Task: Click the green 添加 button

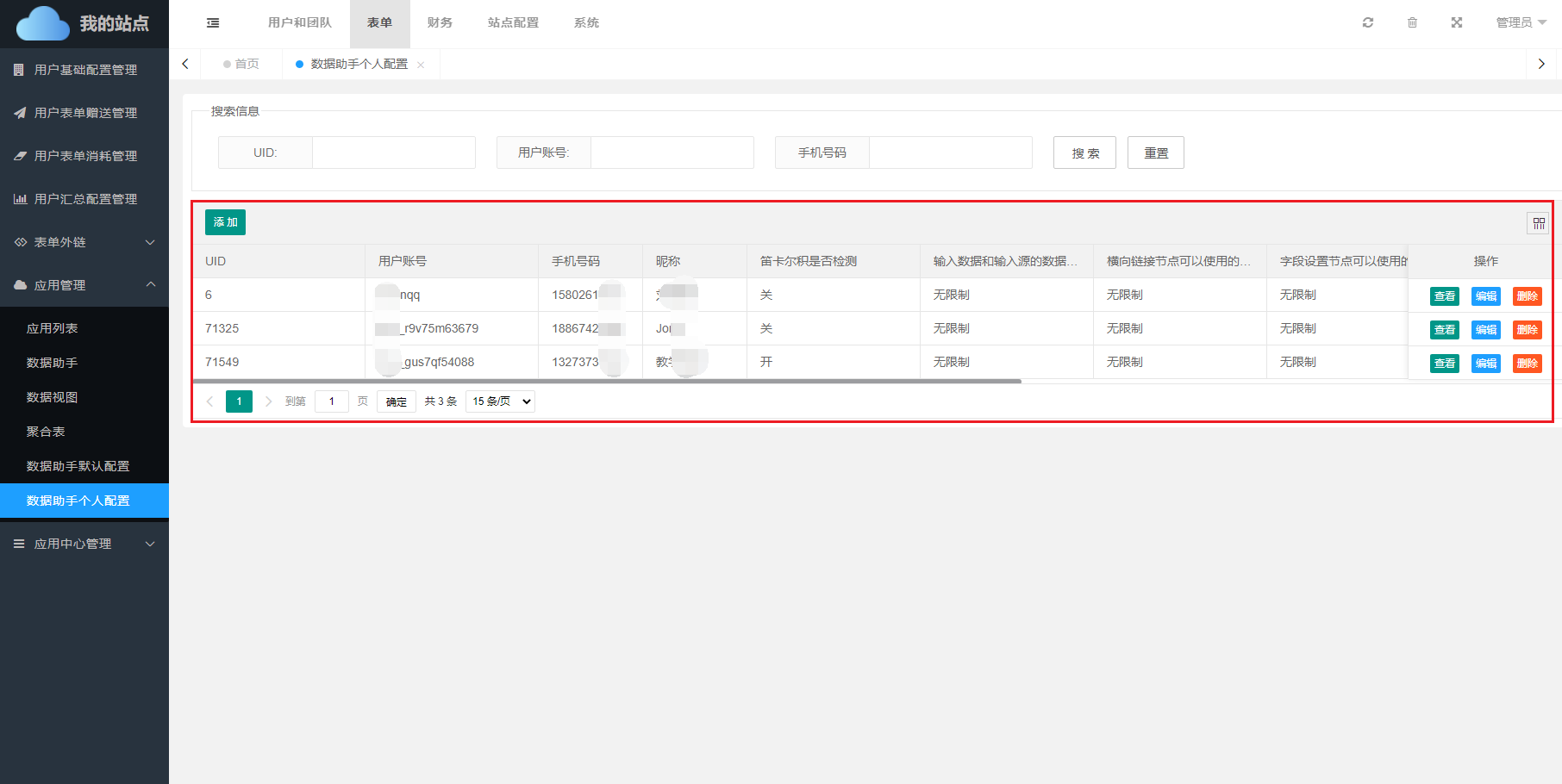Action: tap(225, 222)
